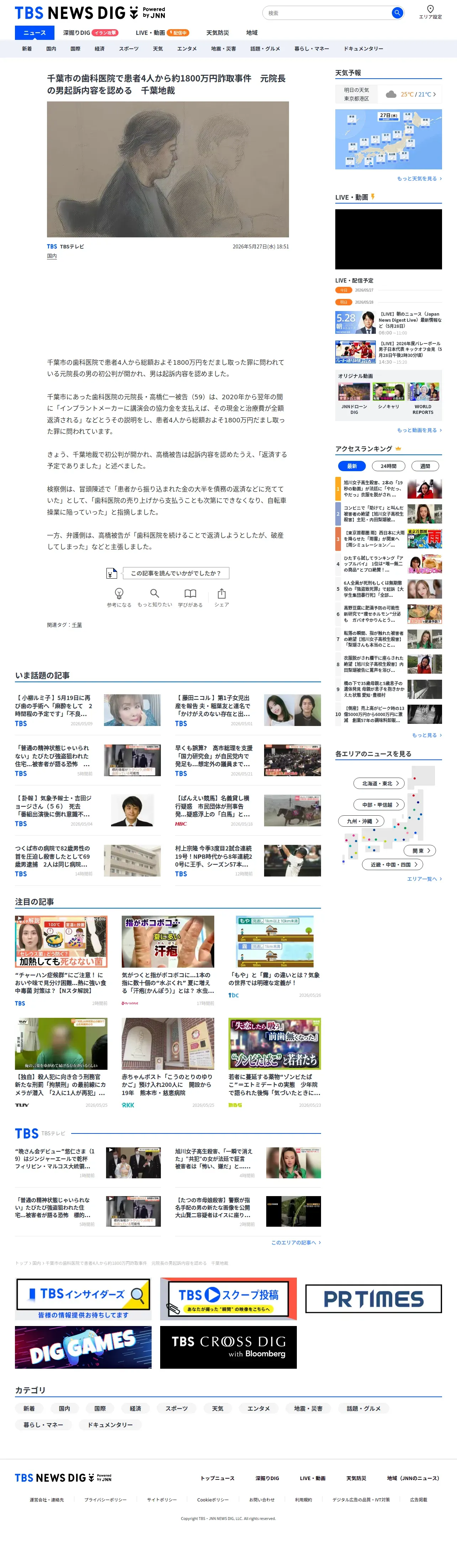The width and height of the screenshot is (457, 1568).
Task: Click the TBS NEWS DIG logo in the header
Action: (x=90, y=13)
